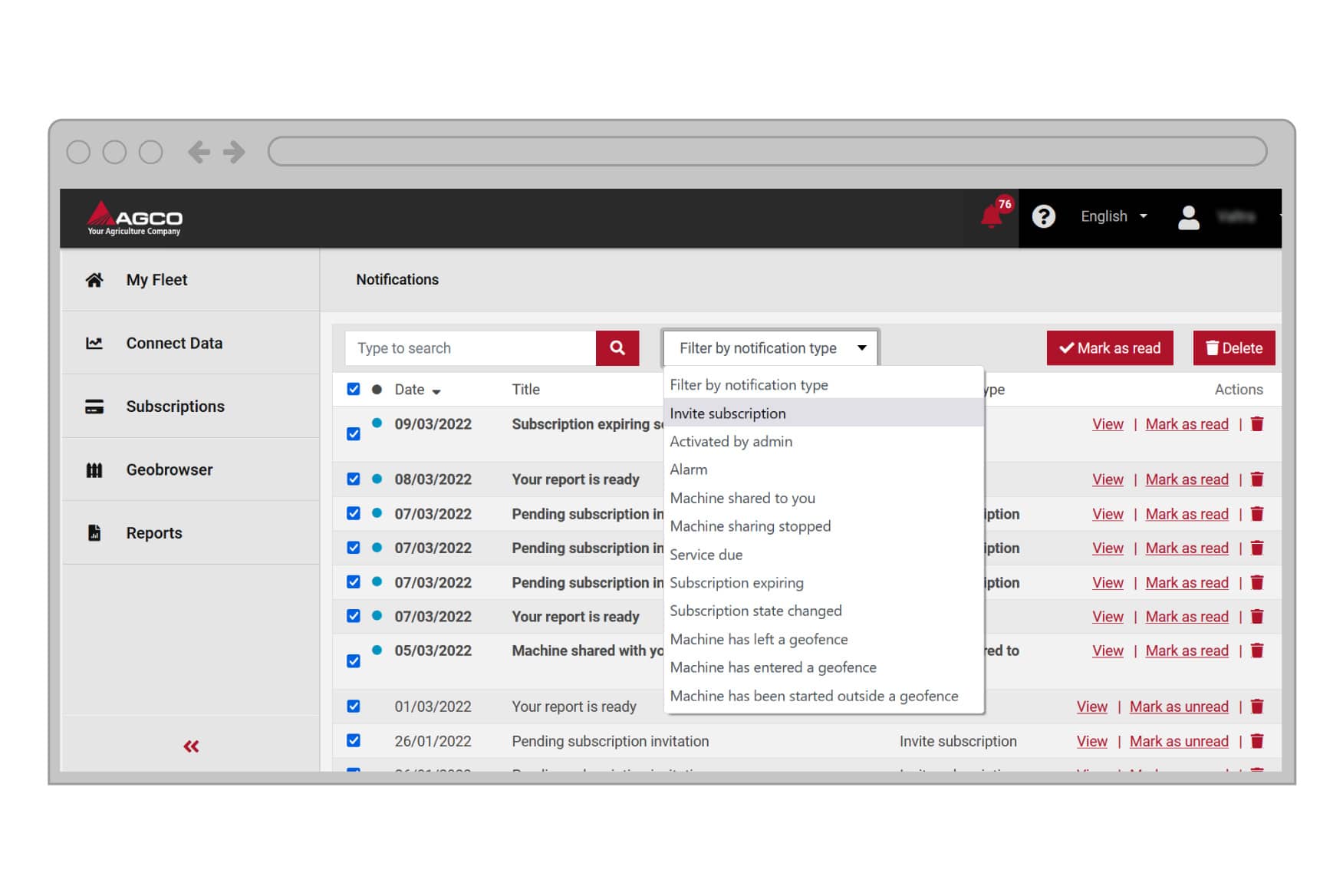Screen dimensions: 1343x896
Task: Mark 26/01/2022 Pending subscription as unread
Action: pyautogui.click(x=1179, y=741)
